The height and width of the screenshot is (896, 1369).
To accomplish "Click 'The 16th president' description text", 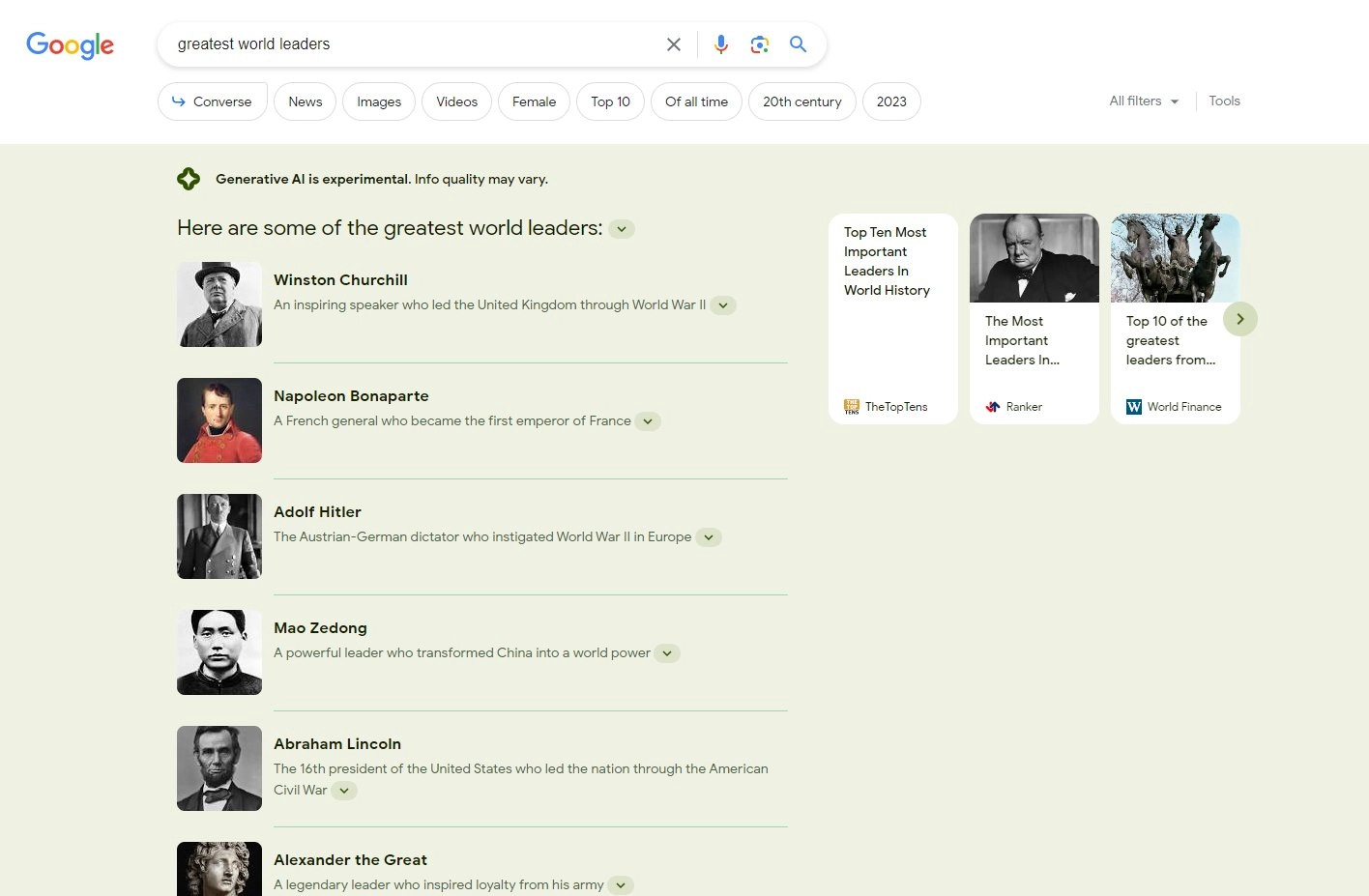I will point(521,779).
